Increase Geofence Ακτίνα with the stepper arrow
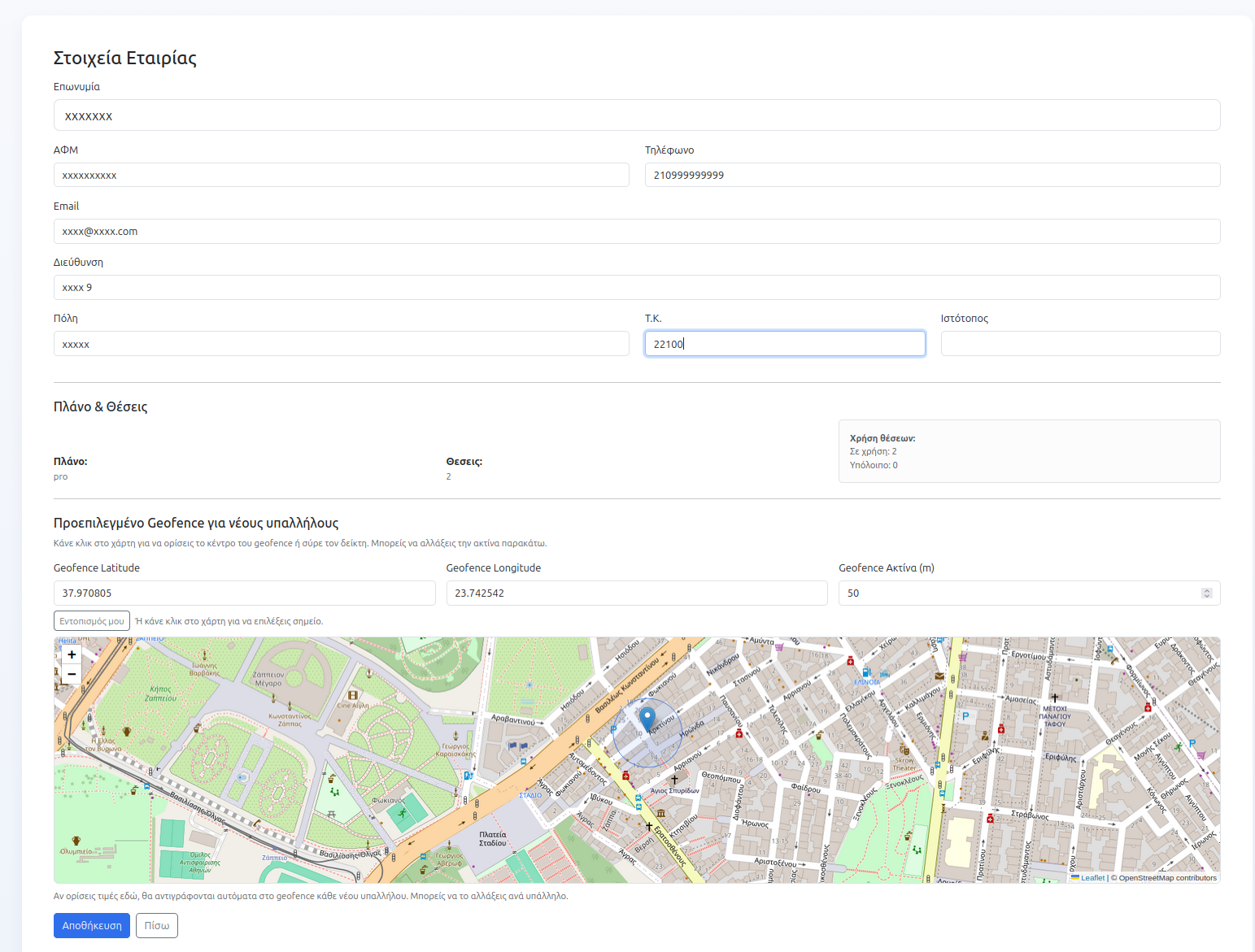 coord(1207,589)
